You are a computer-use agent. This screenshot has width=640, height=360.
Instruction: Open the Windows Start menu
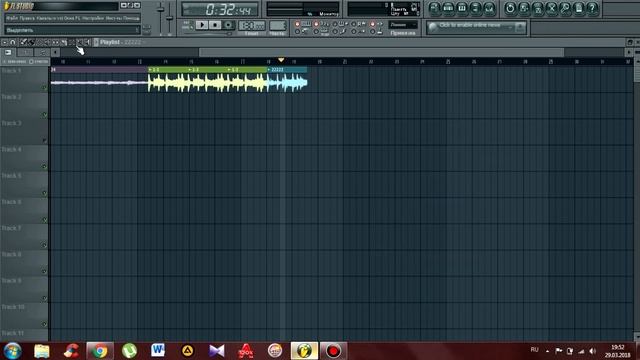(x=12, y=351)
